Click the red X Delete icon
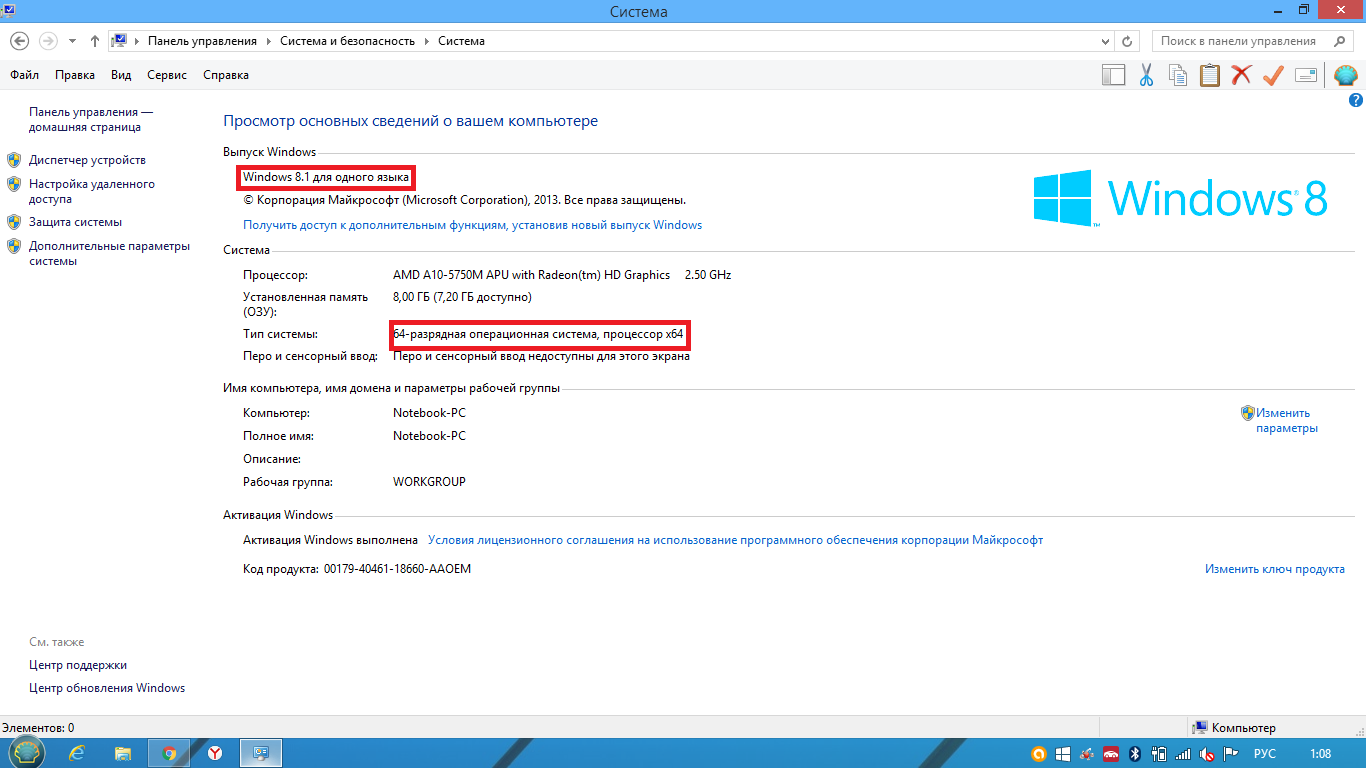Screen dimensions: 1366x768 click(1241, 75)
